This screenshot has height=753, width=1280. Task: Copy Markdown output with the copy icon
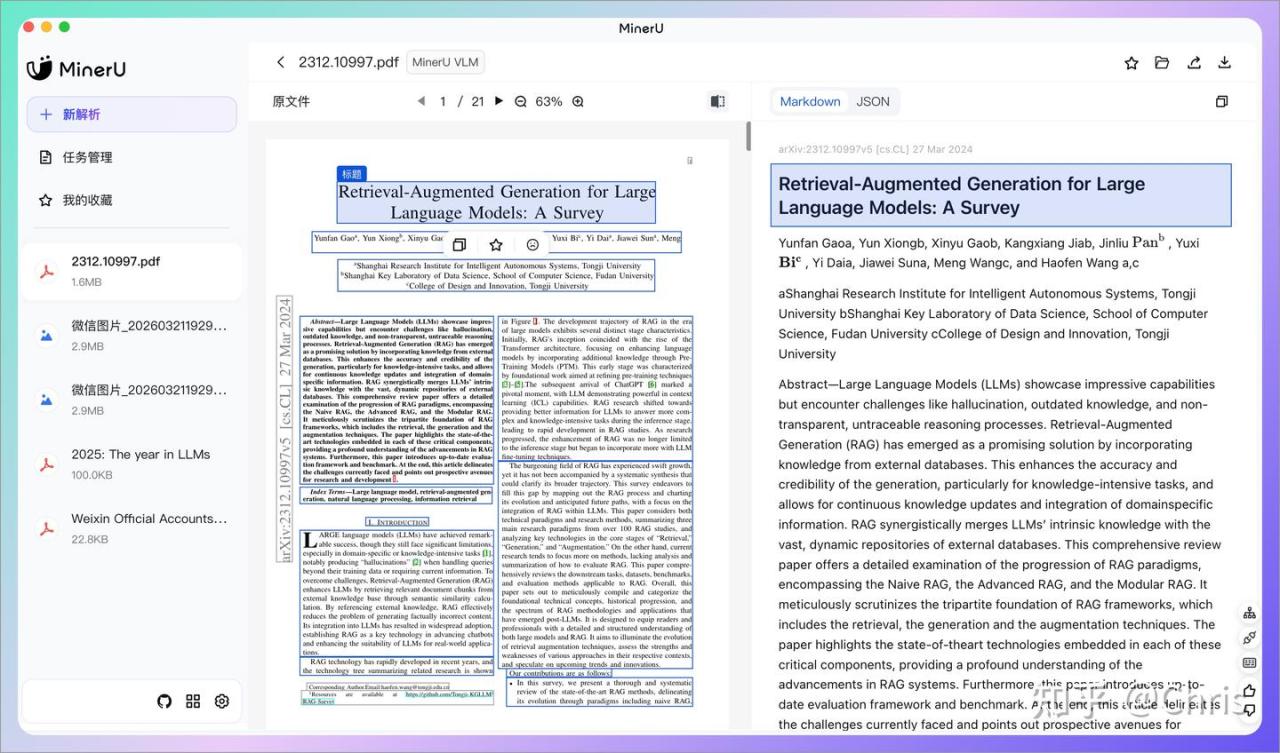pos(1221,102)
